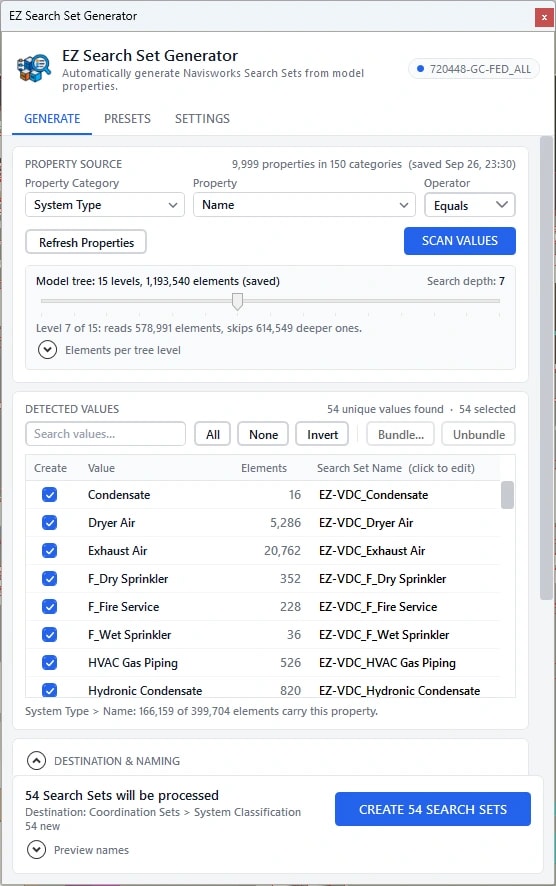Uncheck the Condensate checkbox
Screen dimensions: 556x886
pos(50,495)
